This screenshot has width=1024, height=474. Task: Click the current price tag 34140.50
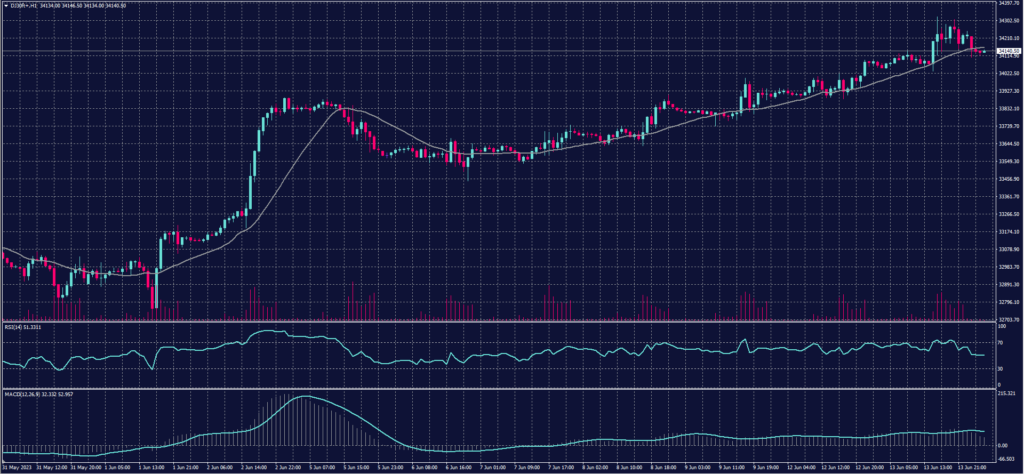pyautogui.click(x=1005, y=51)
